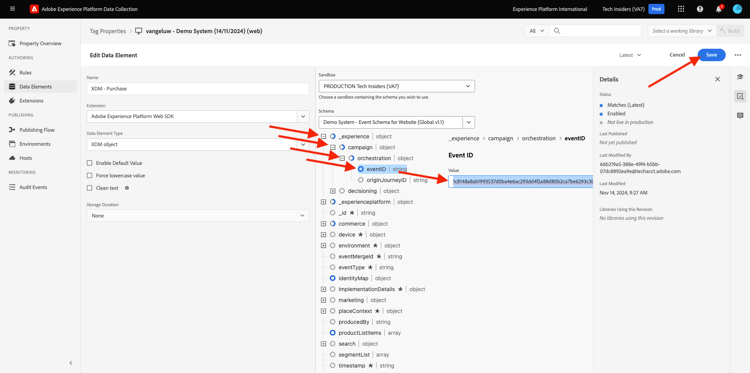Open the Sandbox dropdown

click(x=397, y=86)
